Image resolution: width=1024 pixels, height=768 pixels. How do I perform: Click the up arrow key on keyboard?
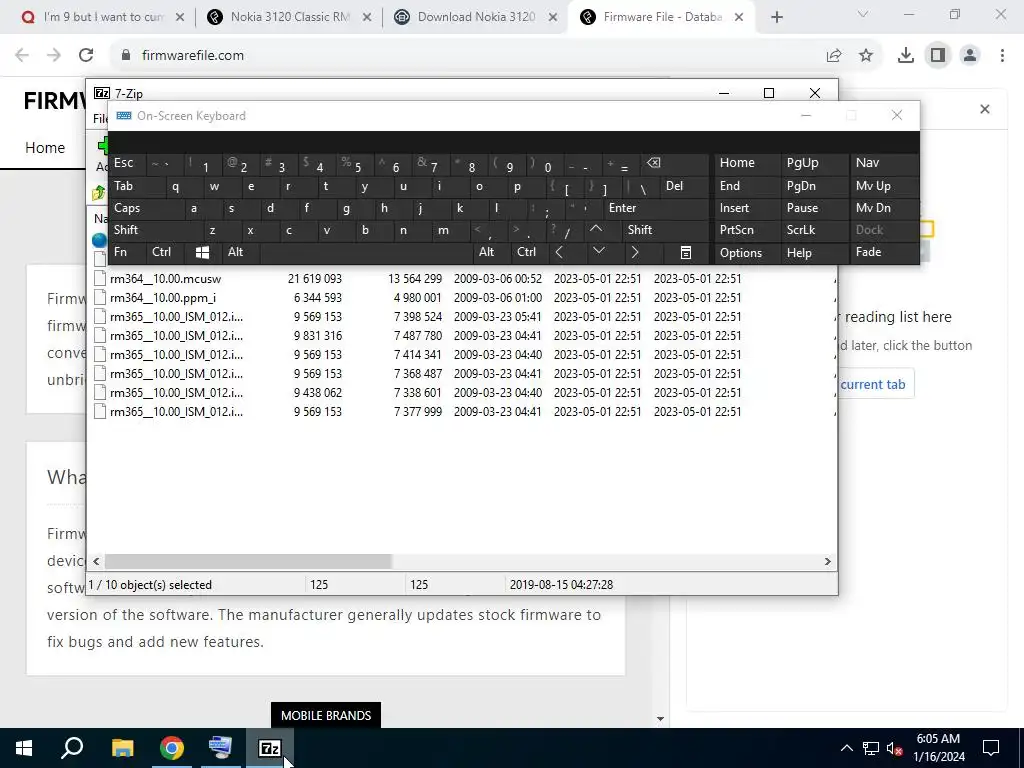(x=596, y=229)
